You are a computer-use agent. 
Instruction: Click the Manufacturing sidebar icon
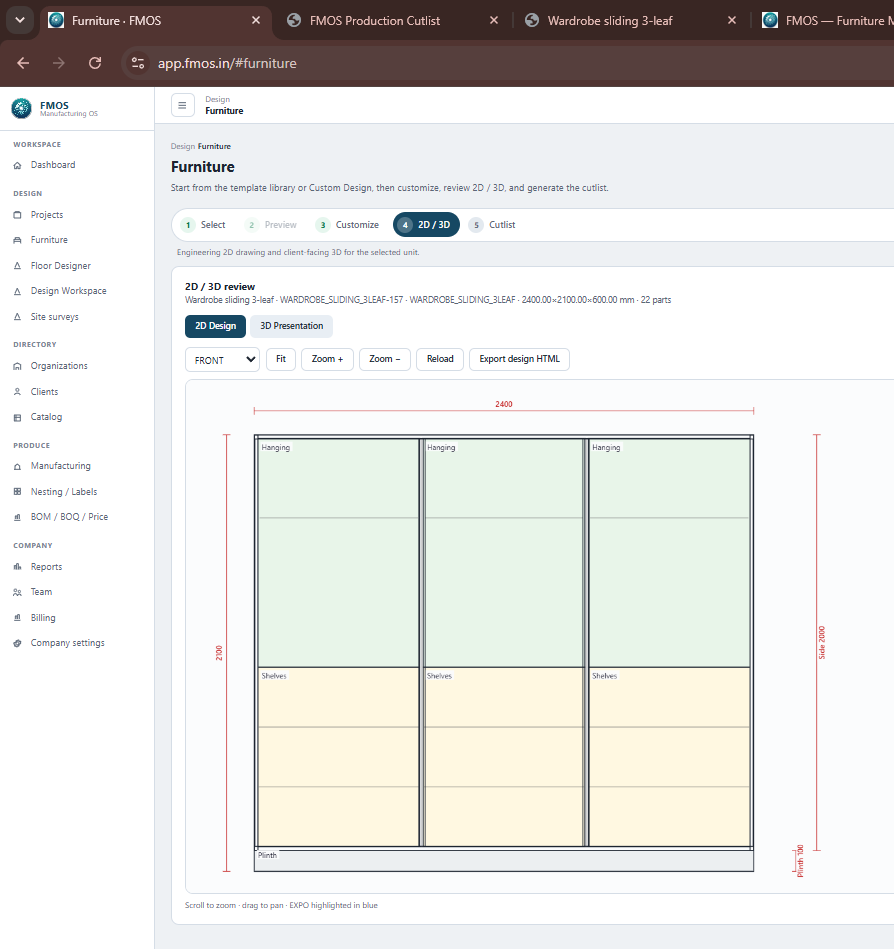pos(18,467)
